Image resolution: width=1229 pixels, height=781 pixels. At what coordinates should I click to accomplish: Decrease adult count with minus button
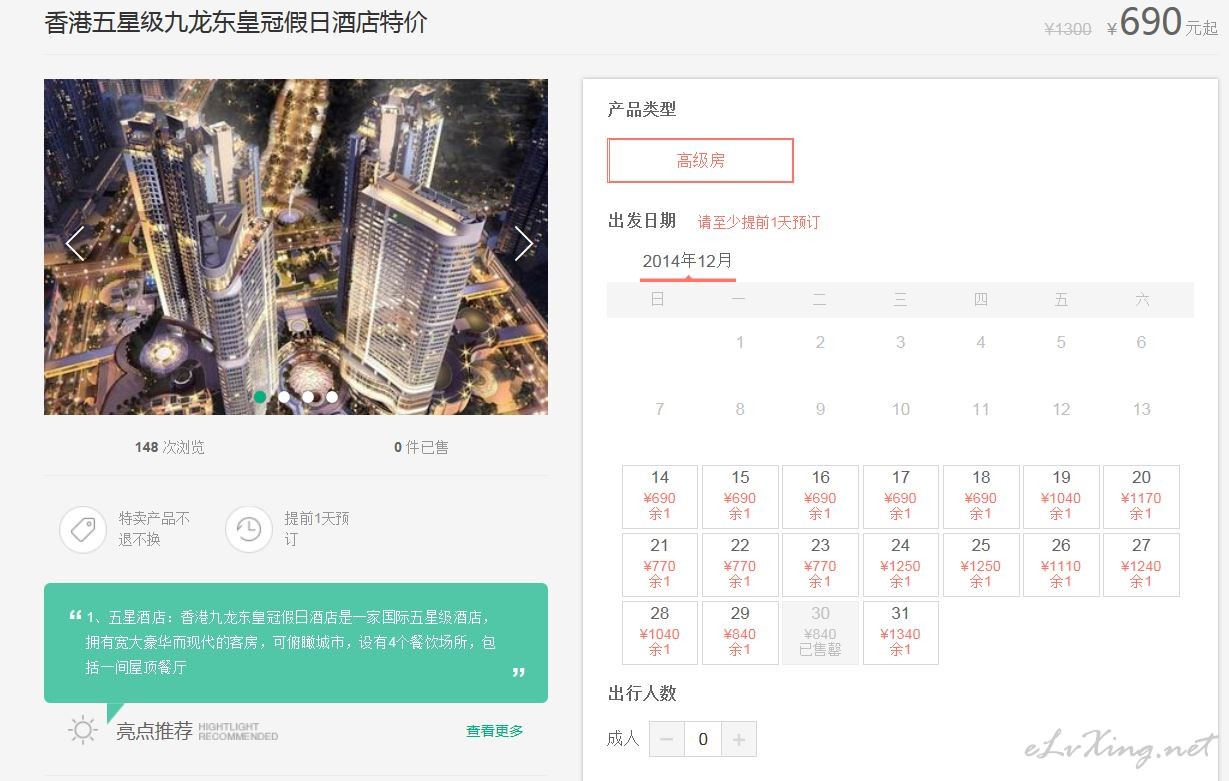tap(667, 739)
